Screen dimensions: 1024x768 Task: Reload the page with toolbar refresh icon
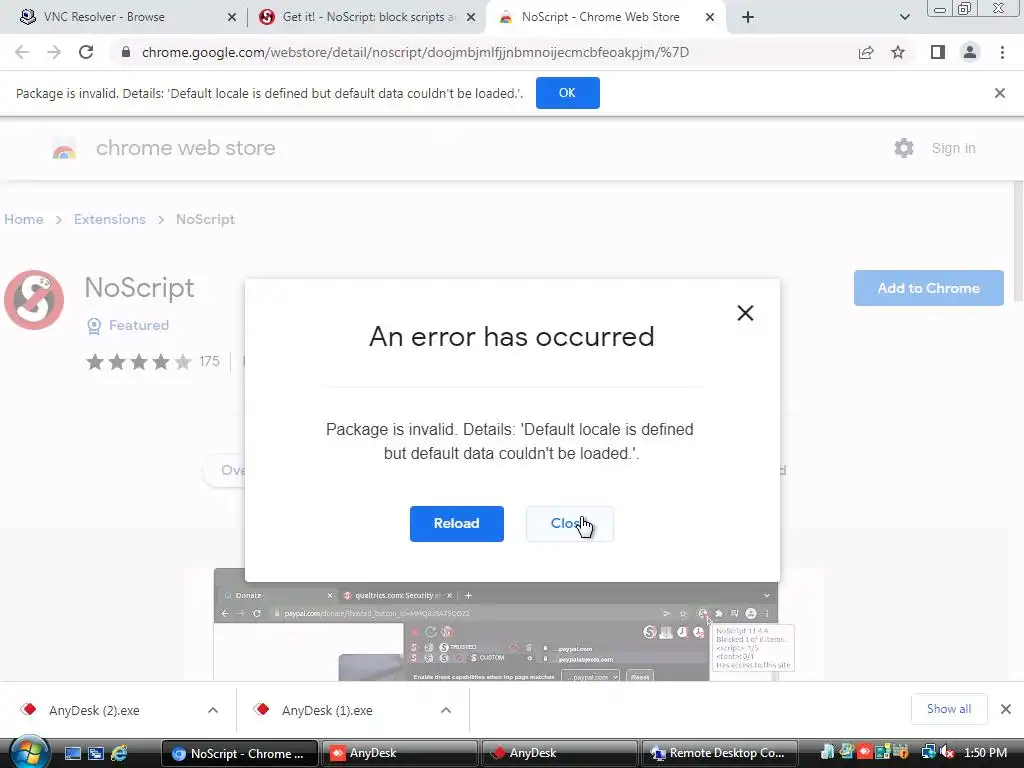(x=86, y=52)
